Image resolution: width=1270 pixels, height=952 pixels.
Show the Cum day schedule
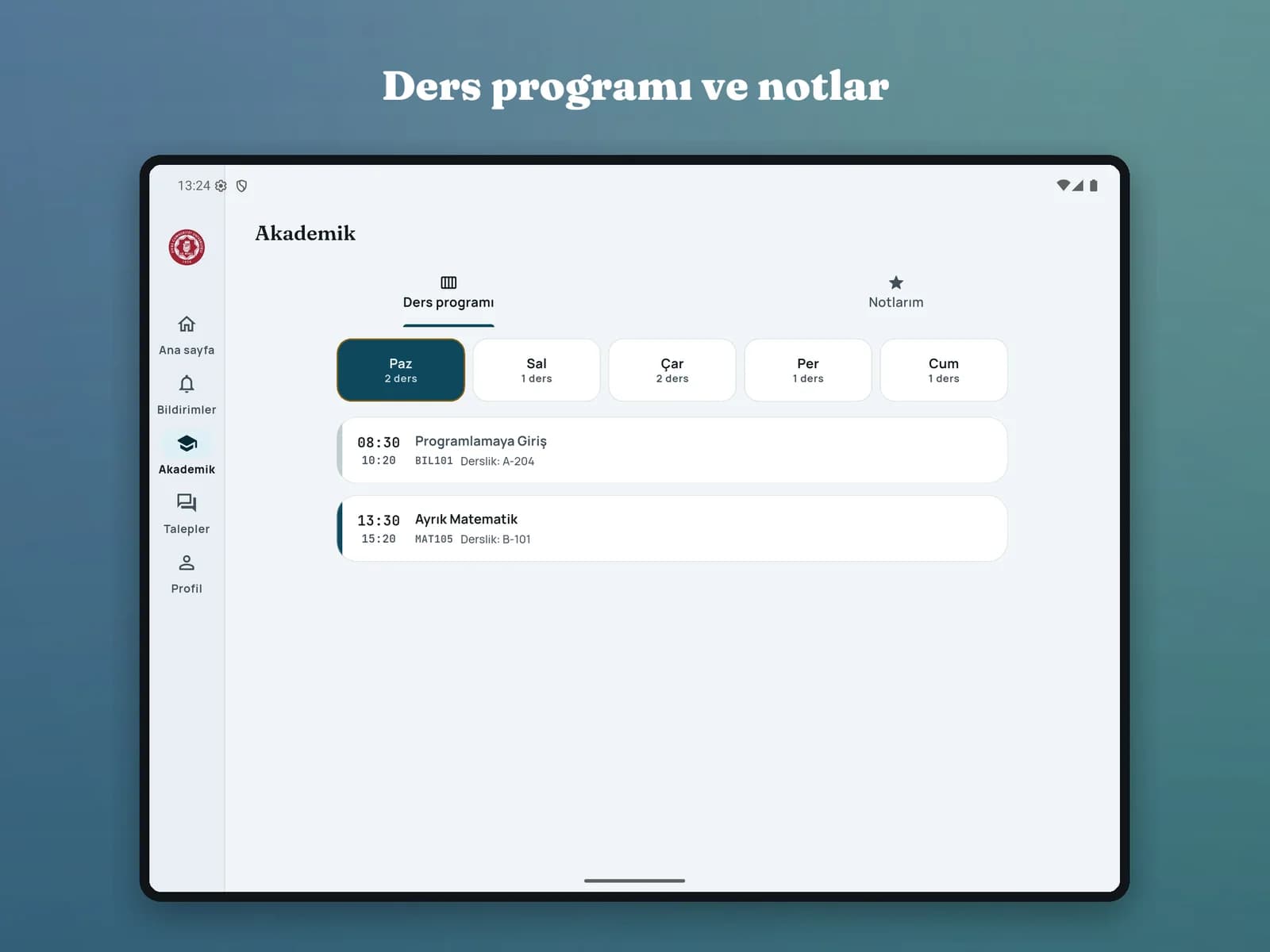944,370
